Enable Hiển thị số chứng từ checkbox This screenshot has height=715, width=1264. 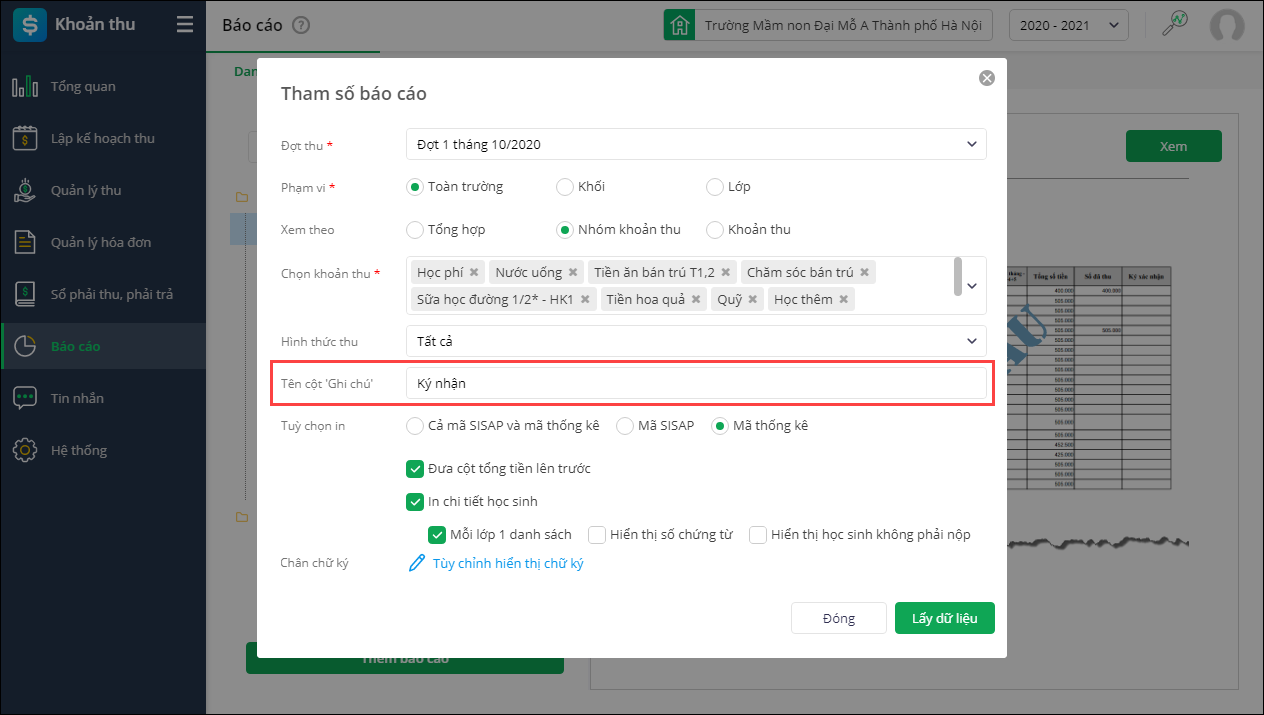[x=597, y=535]
